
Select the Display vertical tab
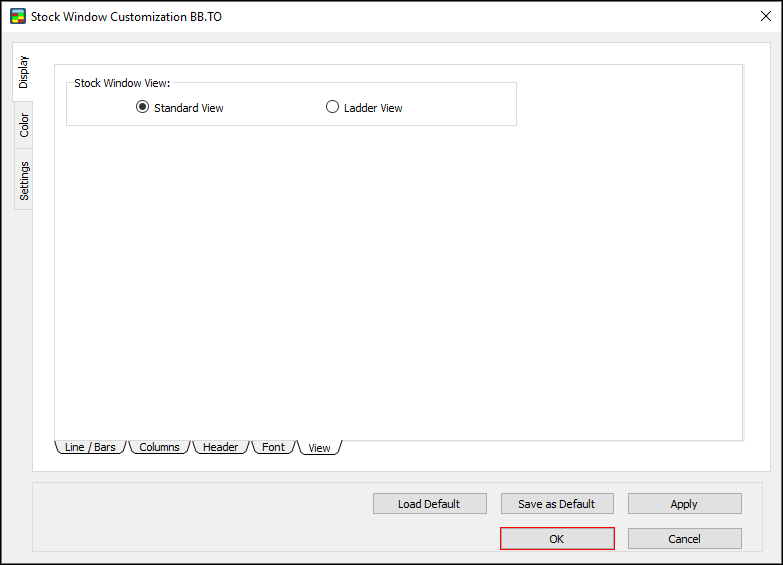(24, 72)
